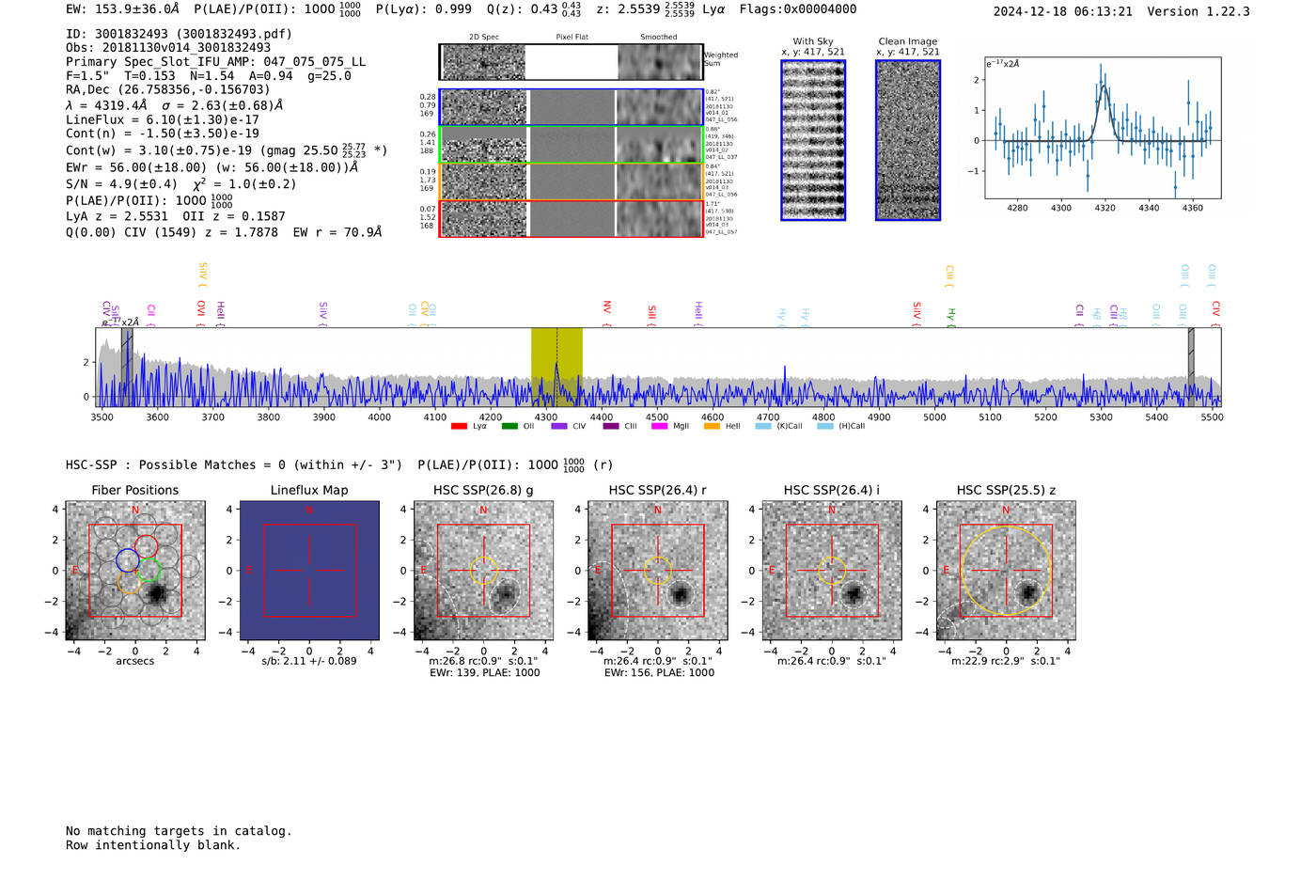
Task: Click the m:26.8 rc:0.9" caption
Action: coord(483,661)
